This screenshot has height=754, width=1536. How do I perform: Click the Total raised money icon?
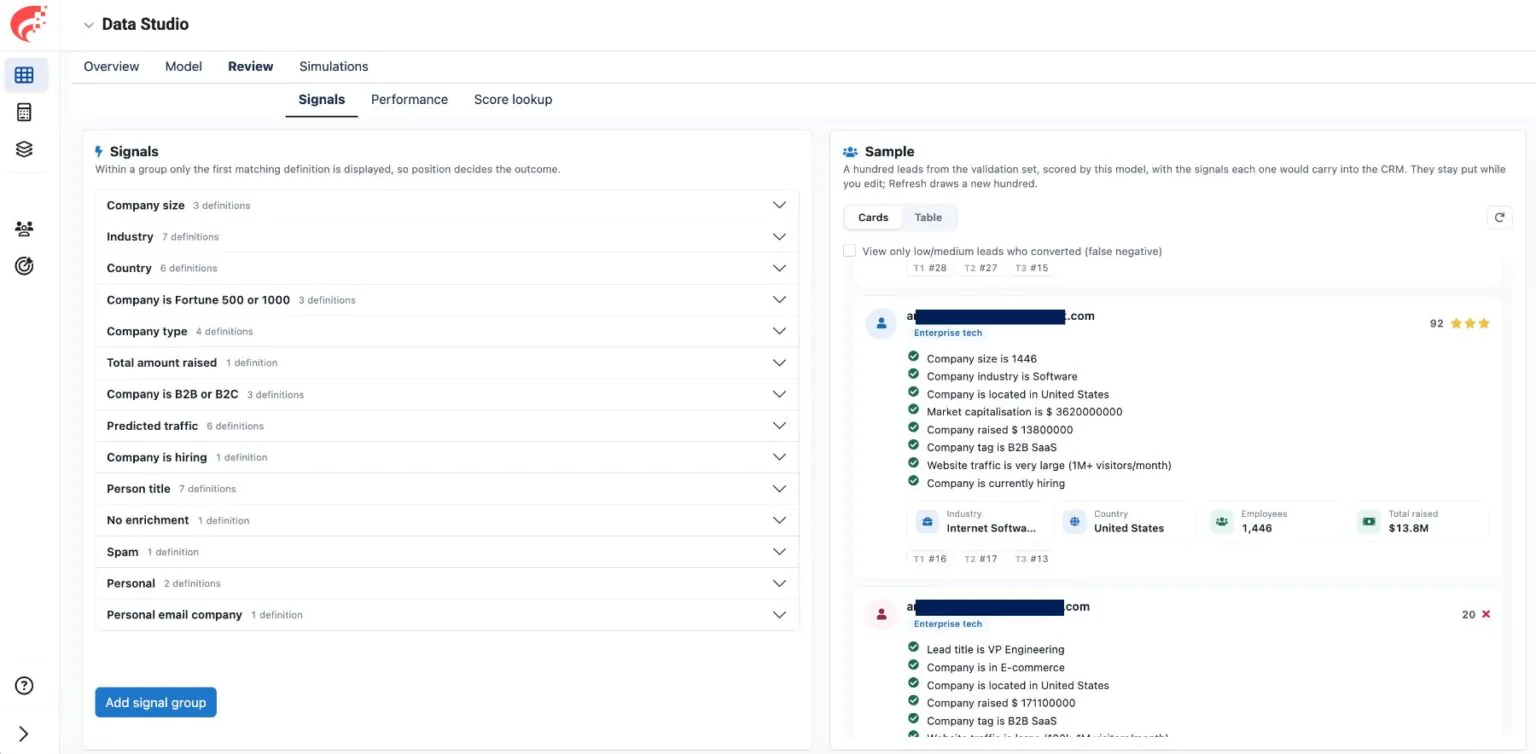1368,521
